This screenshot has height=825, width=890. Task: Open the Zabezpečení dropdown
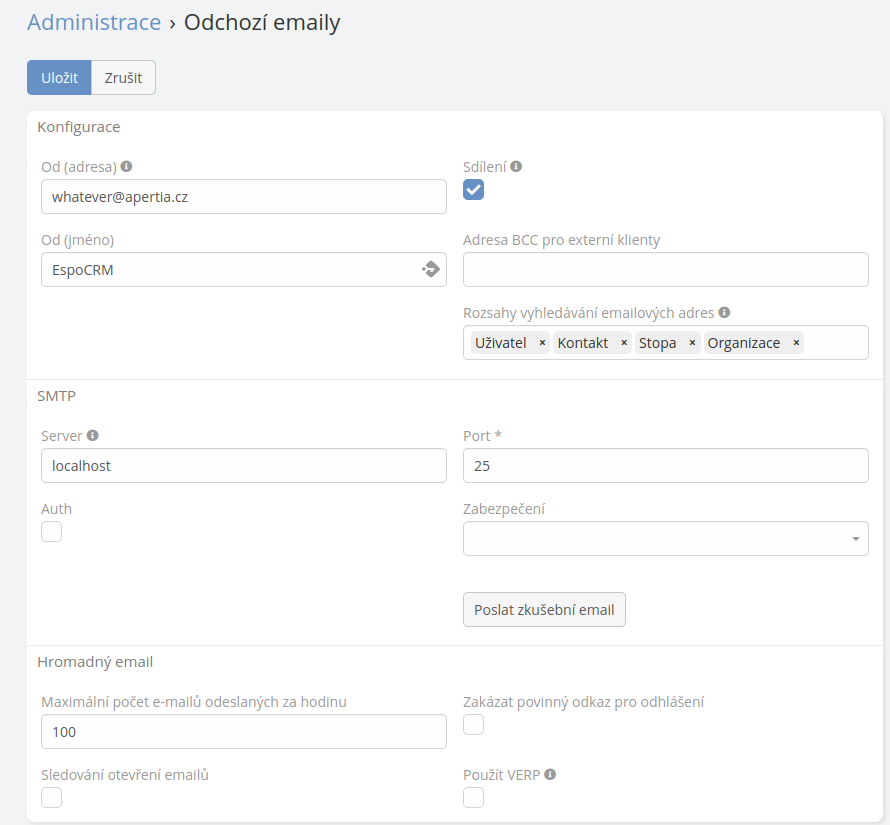pyautogui.click(x=665, y=539)
